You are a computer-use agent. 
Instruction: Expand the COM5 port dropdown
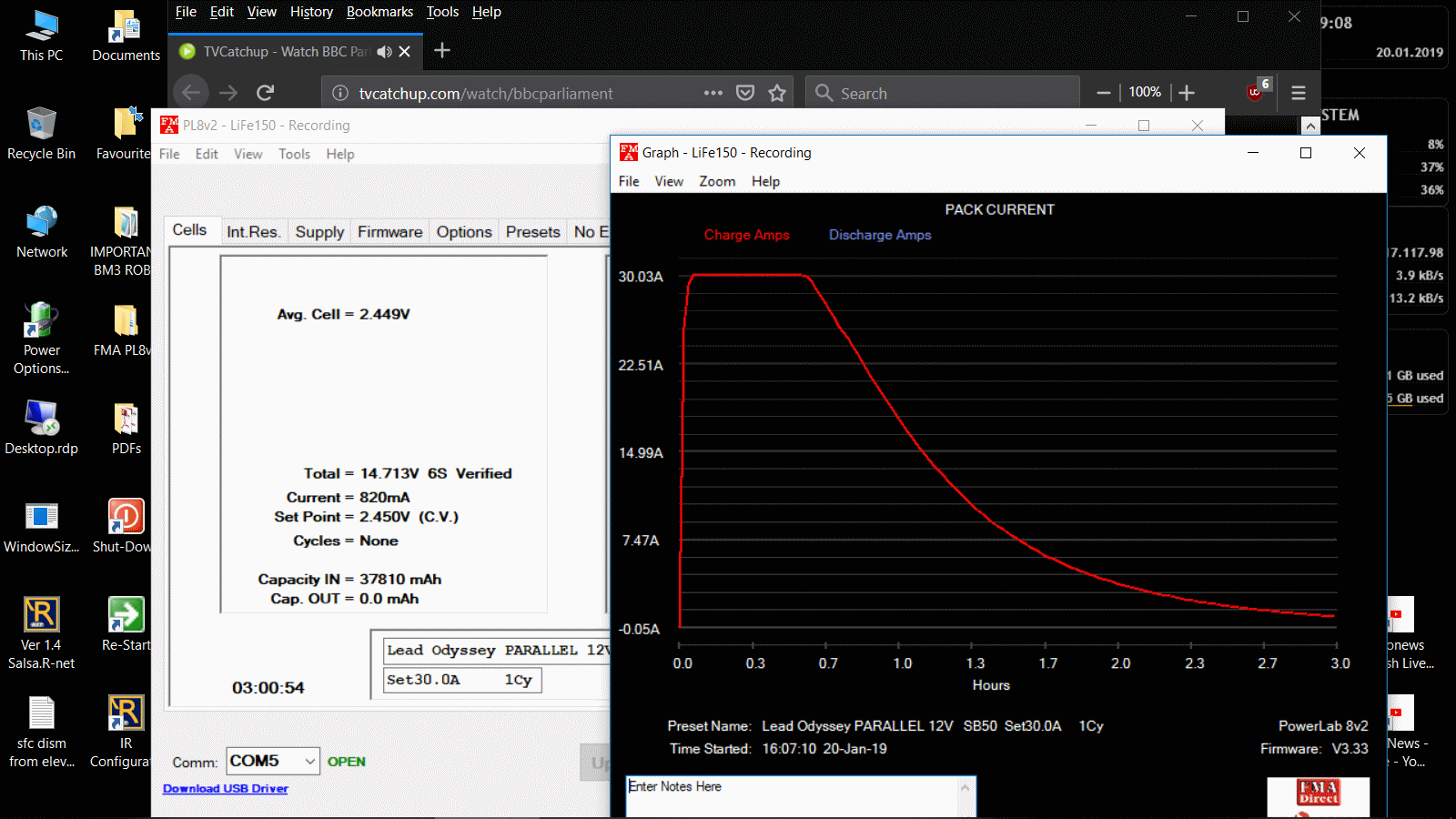tap(309, 761)
